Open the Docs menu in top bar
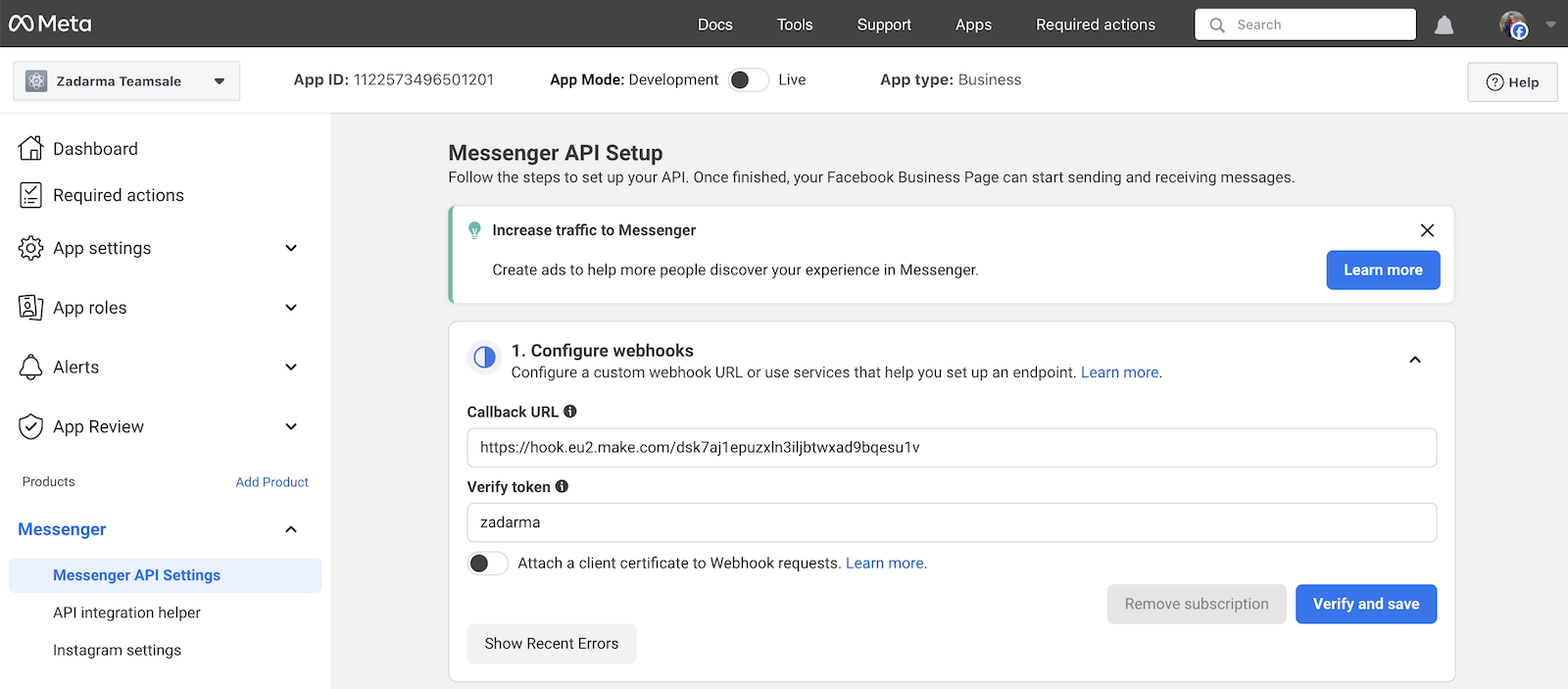The width and height of the screenshot is (1568, 689). [714, 25]
